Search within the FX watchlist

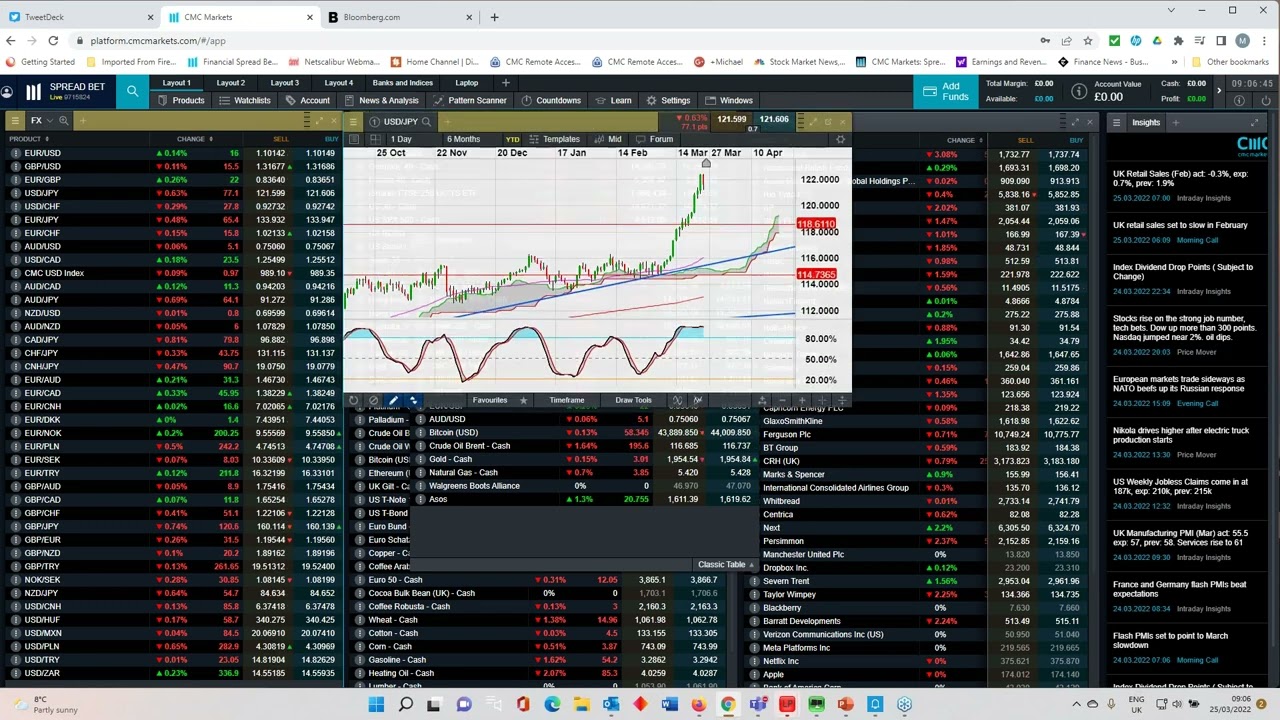64,121
